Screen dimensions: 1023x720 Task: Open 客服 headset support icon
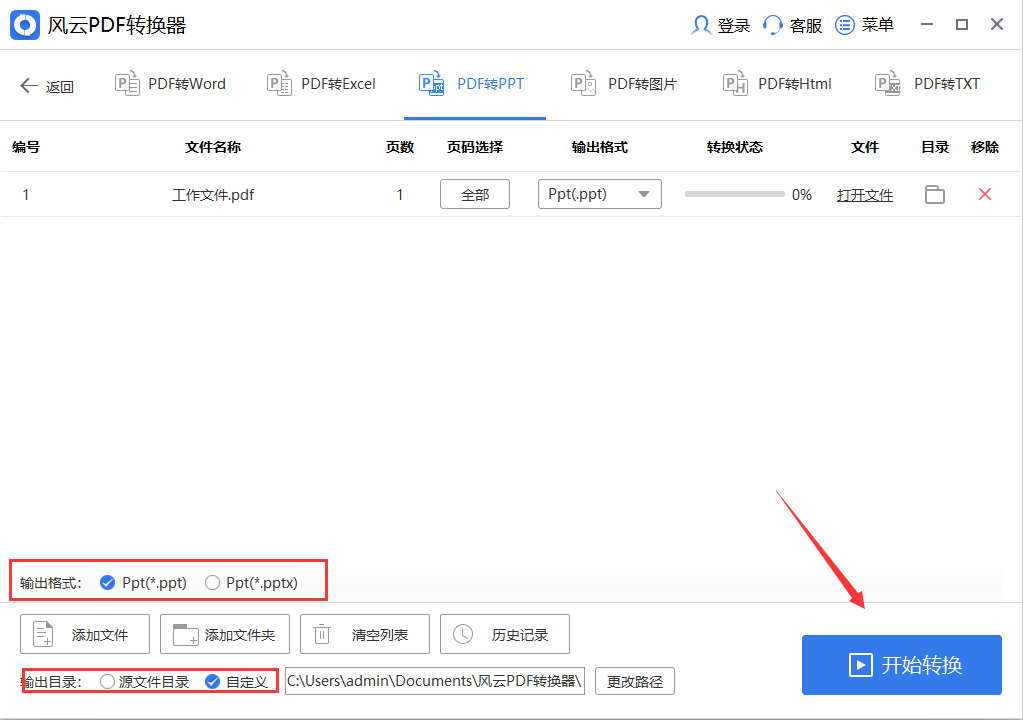772,25
